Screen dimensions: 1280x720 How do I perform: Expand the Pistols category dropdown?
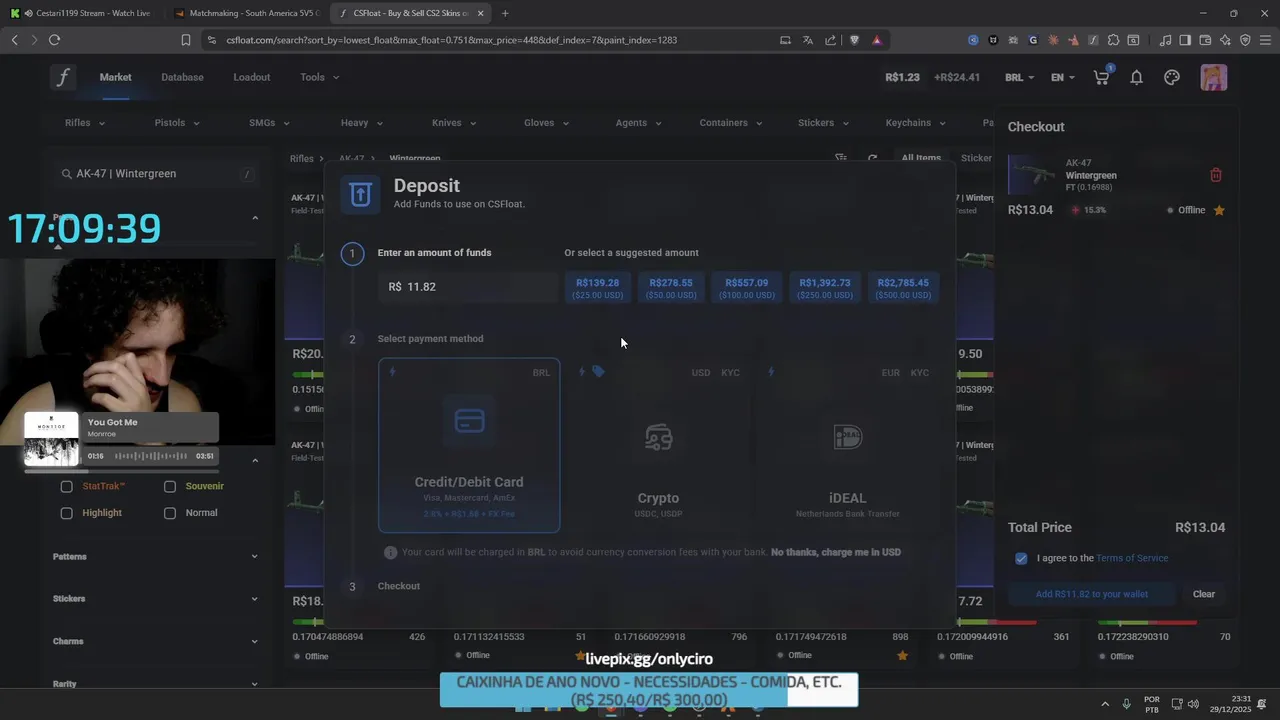point(177,123)
